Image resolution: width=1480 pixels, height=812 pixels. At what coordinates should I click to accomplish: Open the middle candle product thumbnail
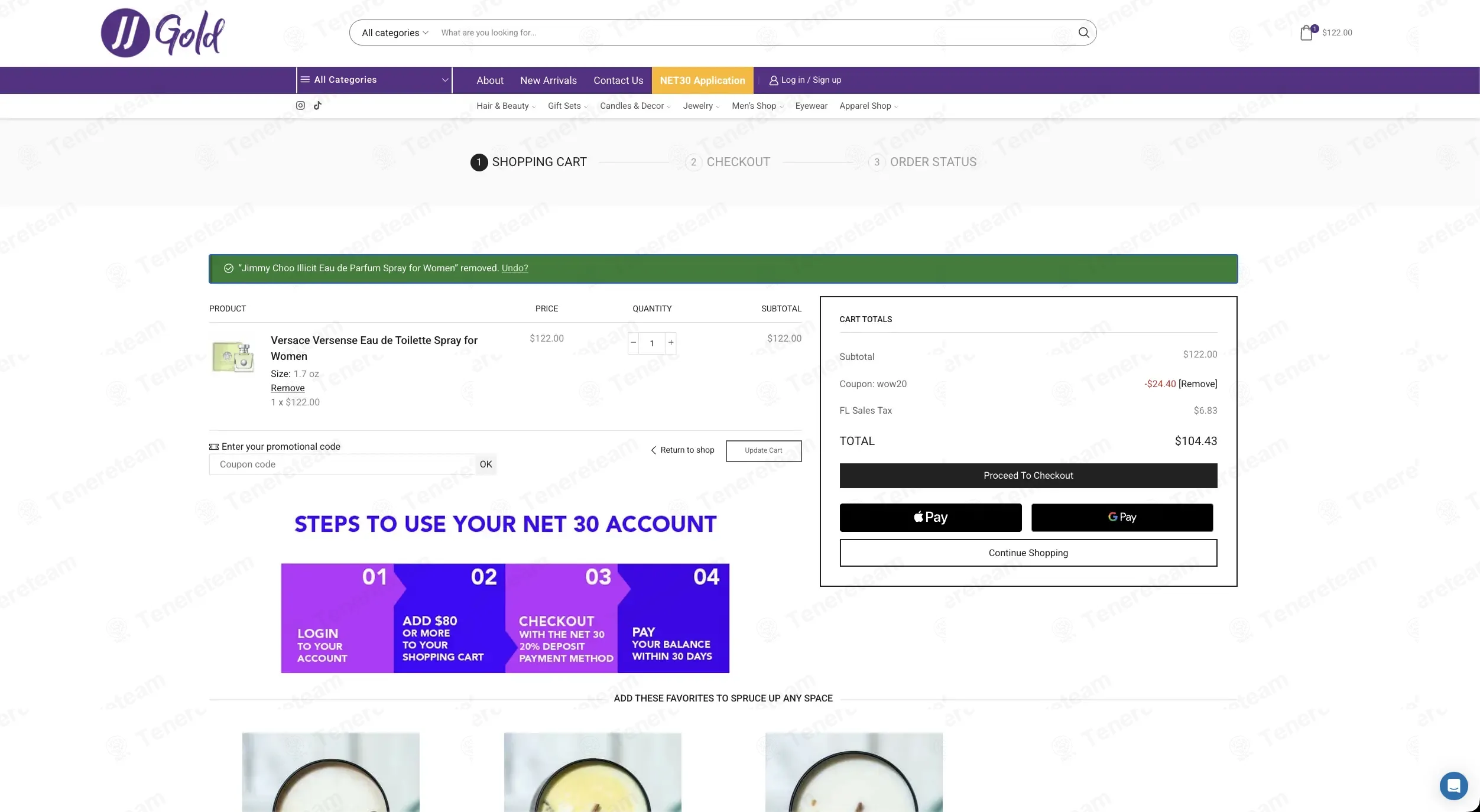592,772
